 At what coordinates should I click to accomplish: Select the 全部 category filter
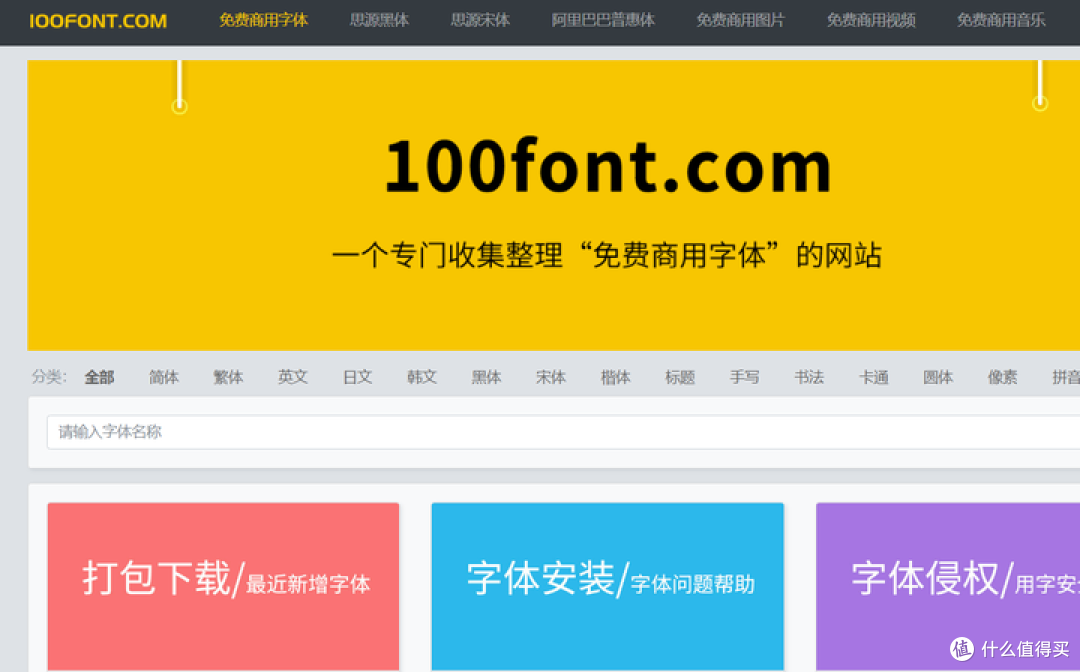tap(99, 377)
